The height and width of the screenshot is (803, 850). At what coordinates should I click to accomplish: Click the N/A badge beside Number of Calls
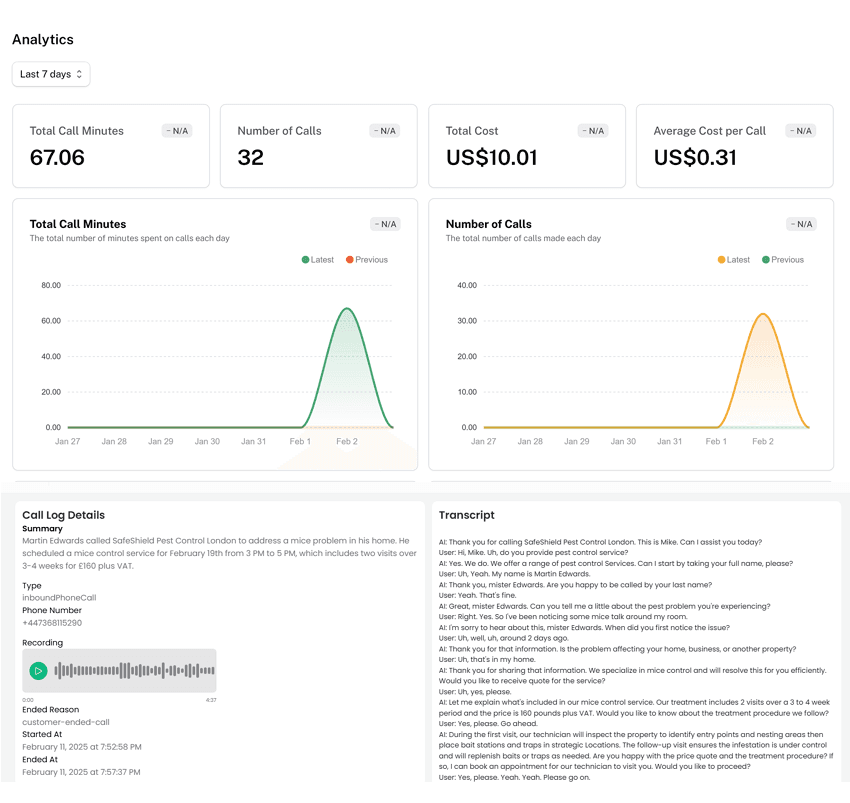pyautogui.click(x=384, y=130)
